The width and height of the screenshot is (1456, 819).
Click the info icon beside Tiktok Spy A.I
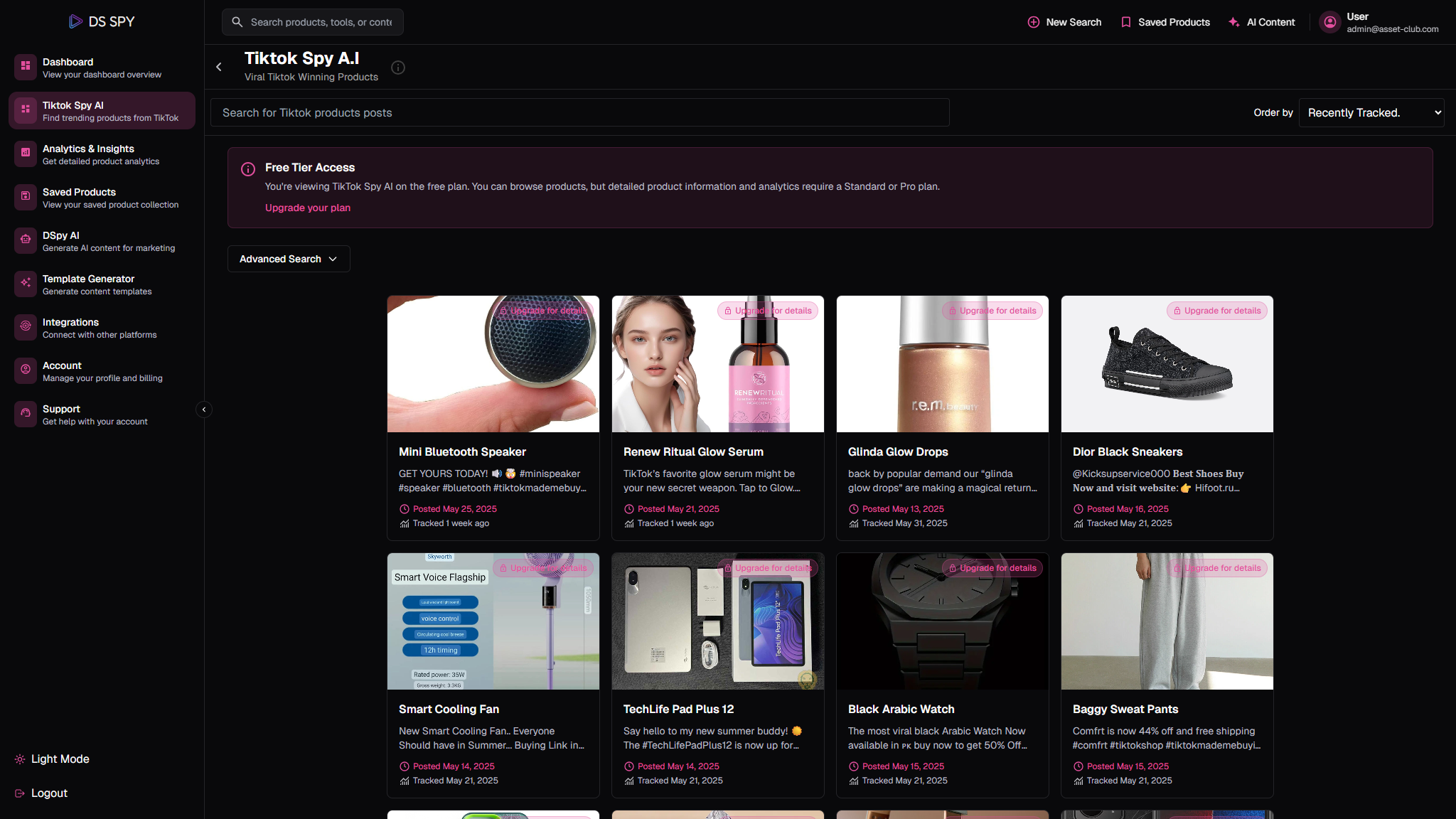click(x=398, y=68)
